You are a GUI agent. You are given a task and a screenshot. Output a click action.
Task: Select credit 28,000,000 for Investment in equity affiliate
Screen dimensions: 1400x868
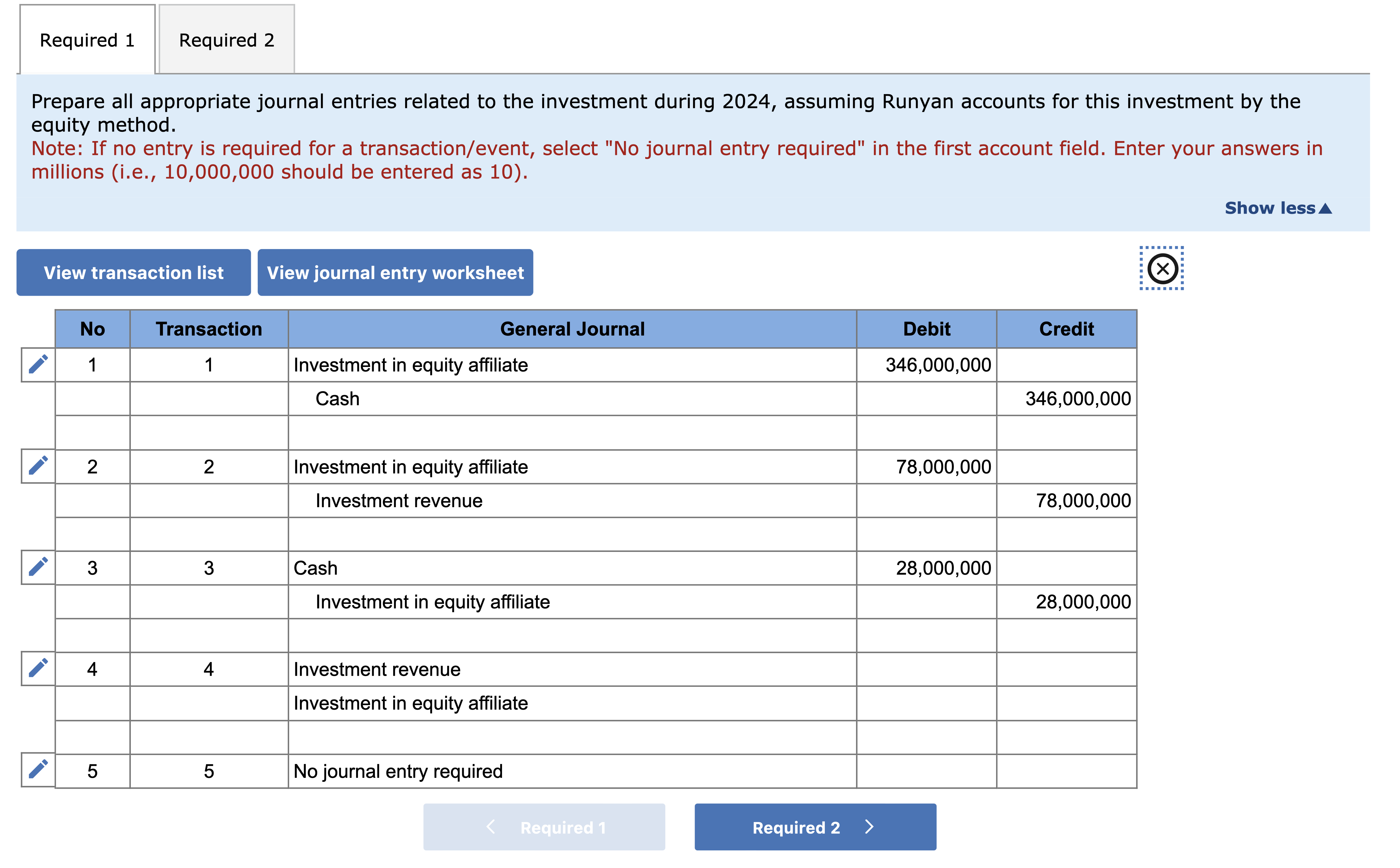pos(1067,602)
